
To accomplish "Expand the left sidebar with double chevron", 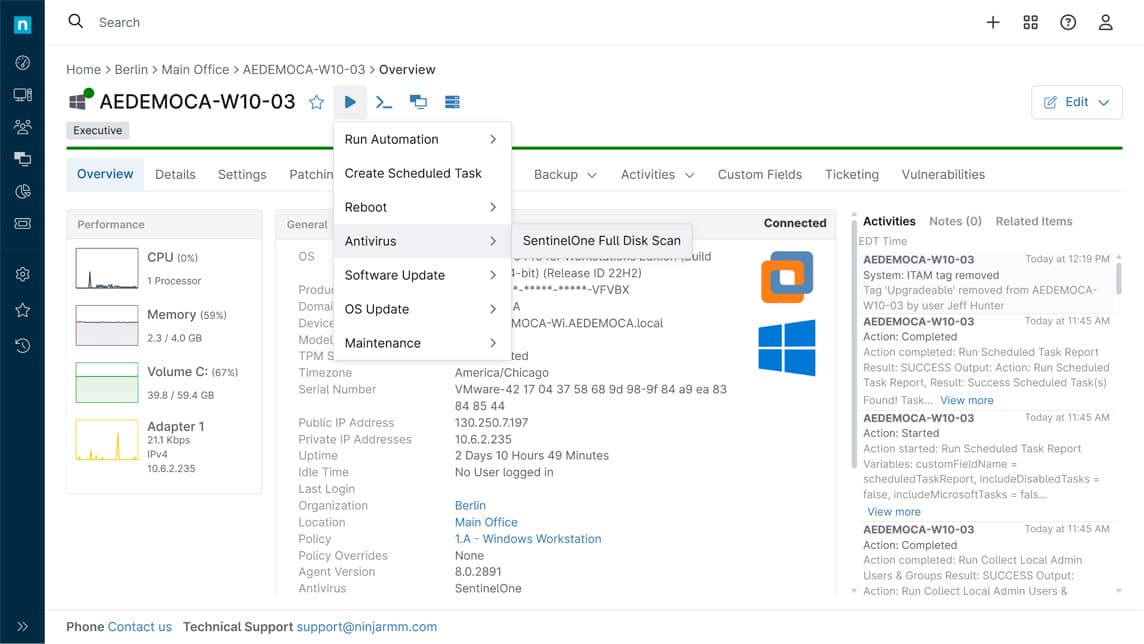I will pos(22,627).
